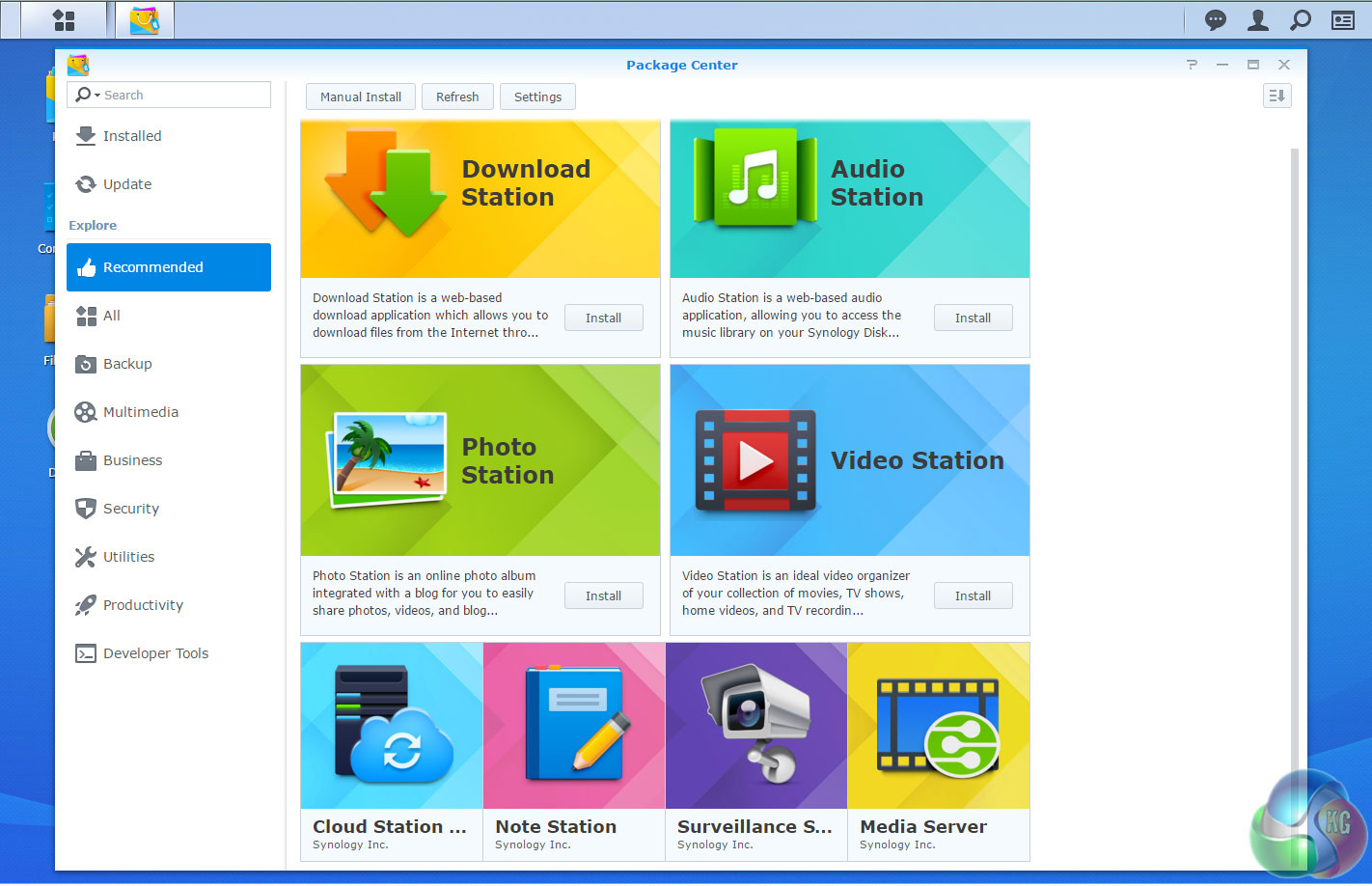The width and height of the screenshot is (1372, 886).
Task: Open the widgets panel icon
Action: [x=1343, y=20]
